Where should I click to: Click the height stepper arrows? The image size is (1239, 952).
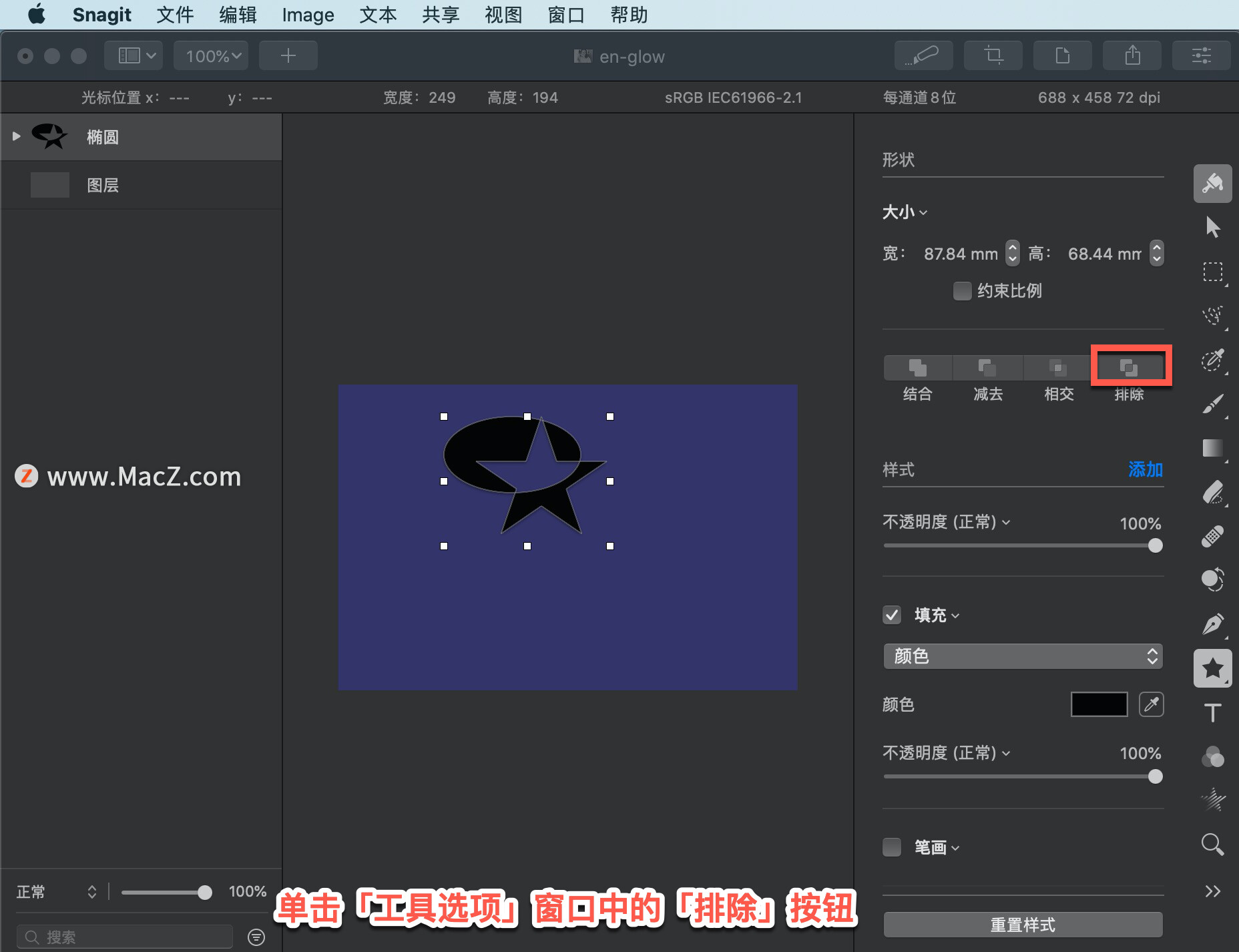pos(1157,253)
